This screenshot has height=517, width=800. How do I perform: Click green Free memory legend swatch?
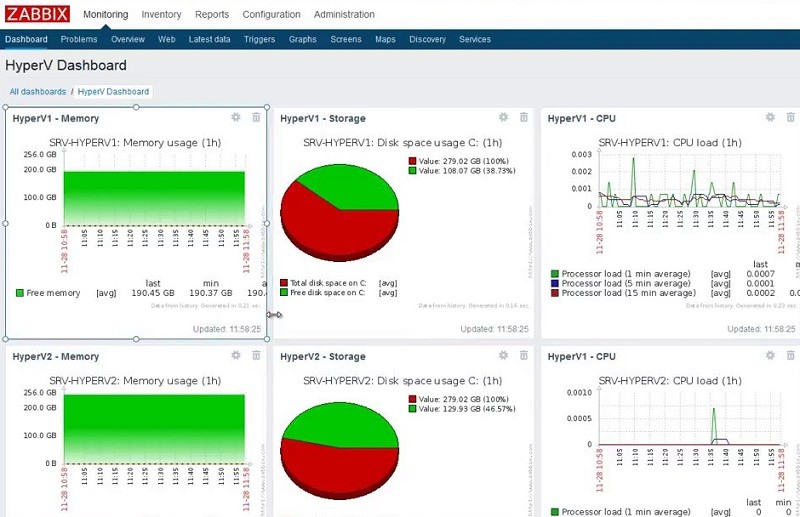[x=20, y=293]
